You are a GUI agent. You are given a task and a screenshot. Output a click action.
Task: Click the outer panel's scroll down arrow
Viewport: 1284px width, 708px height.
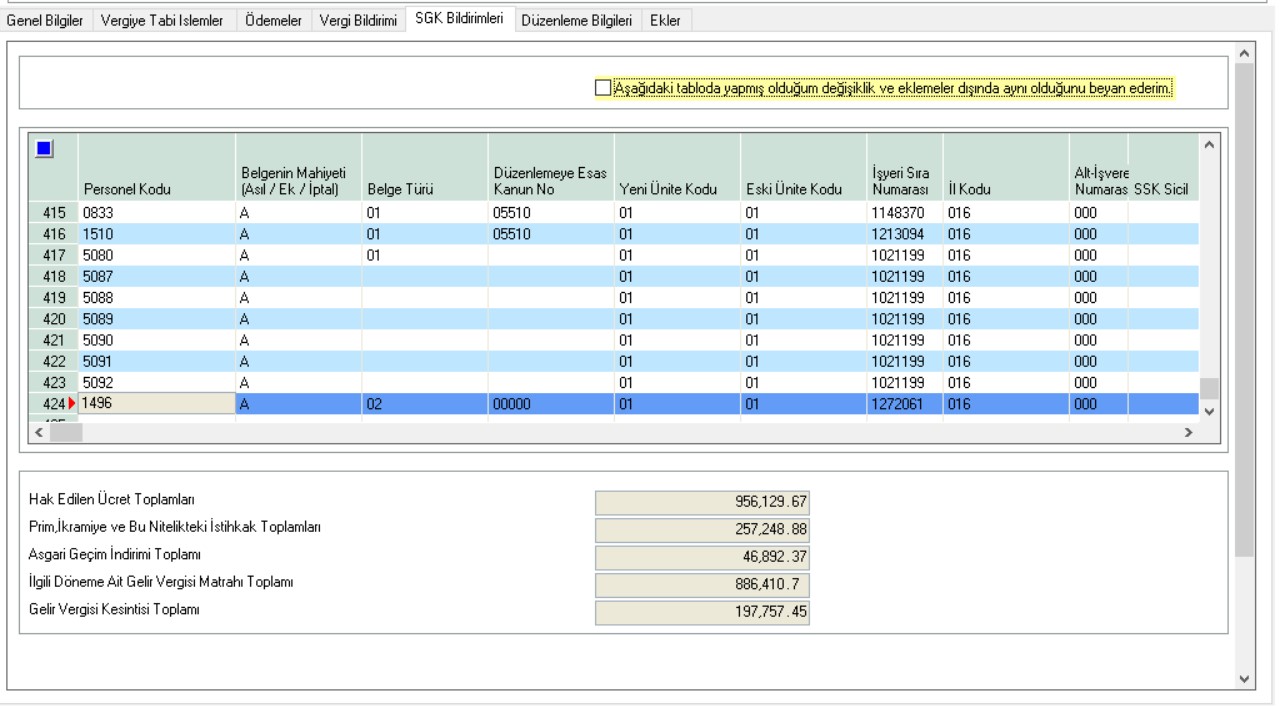click(1244, 678)
